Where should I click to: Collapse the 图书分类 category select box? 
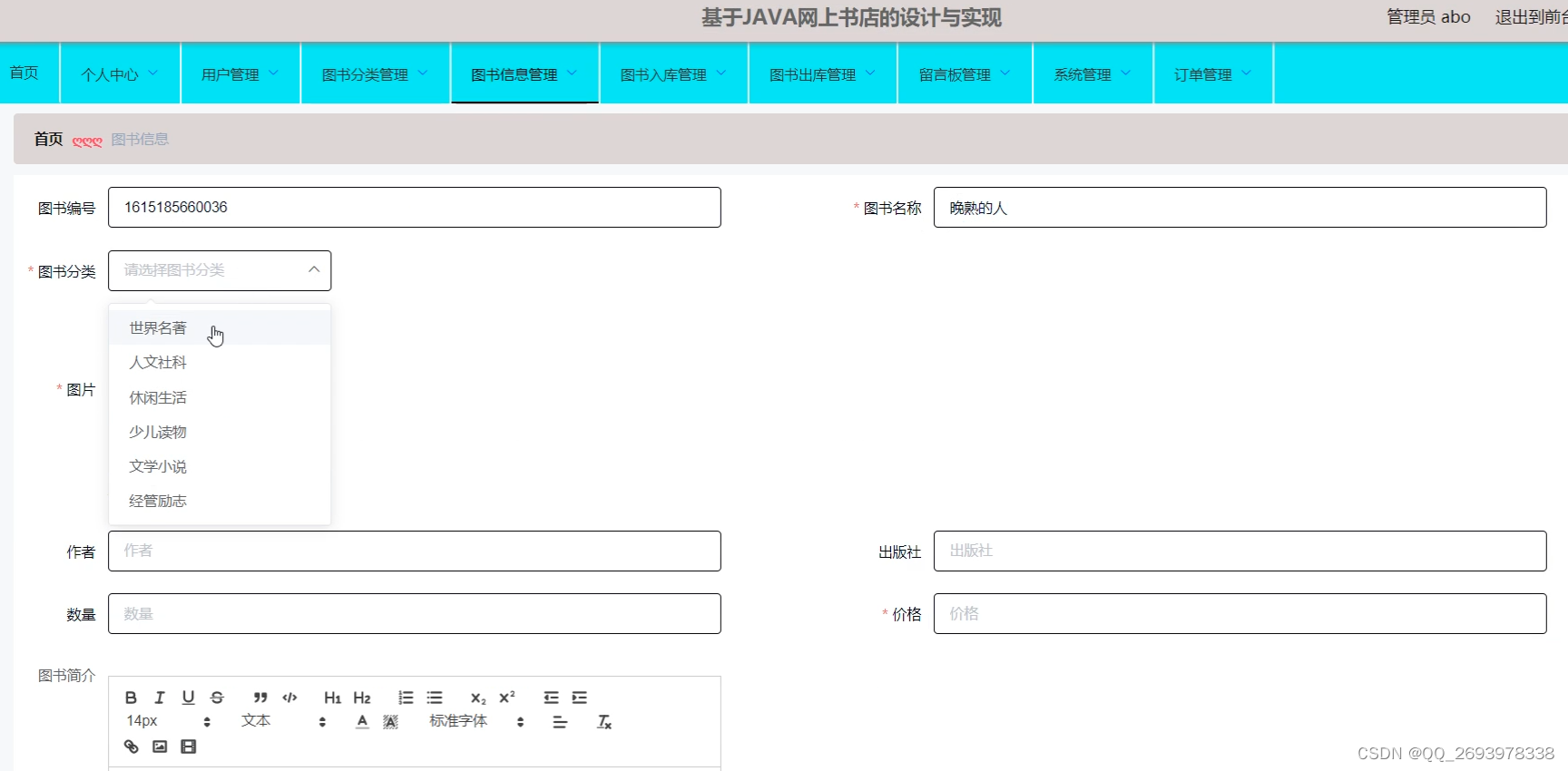[x=220, y=270]
